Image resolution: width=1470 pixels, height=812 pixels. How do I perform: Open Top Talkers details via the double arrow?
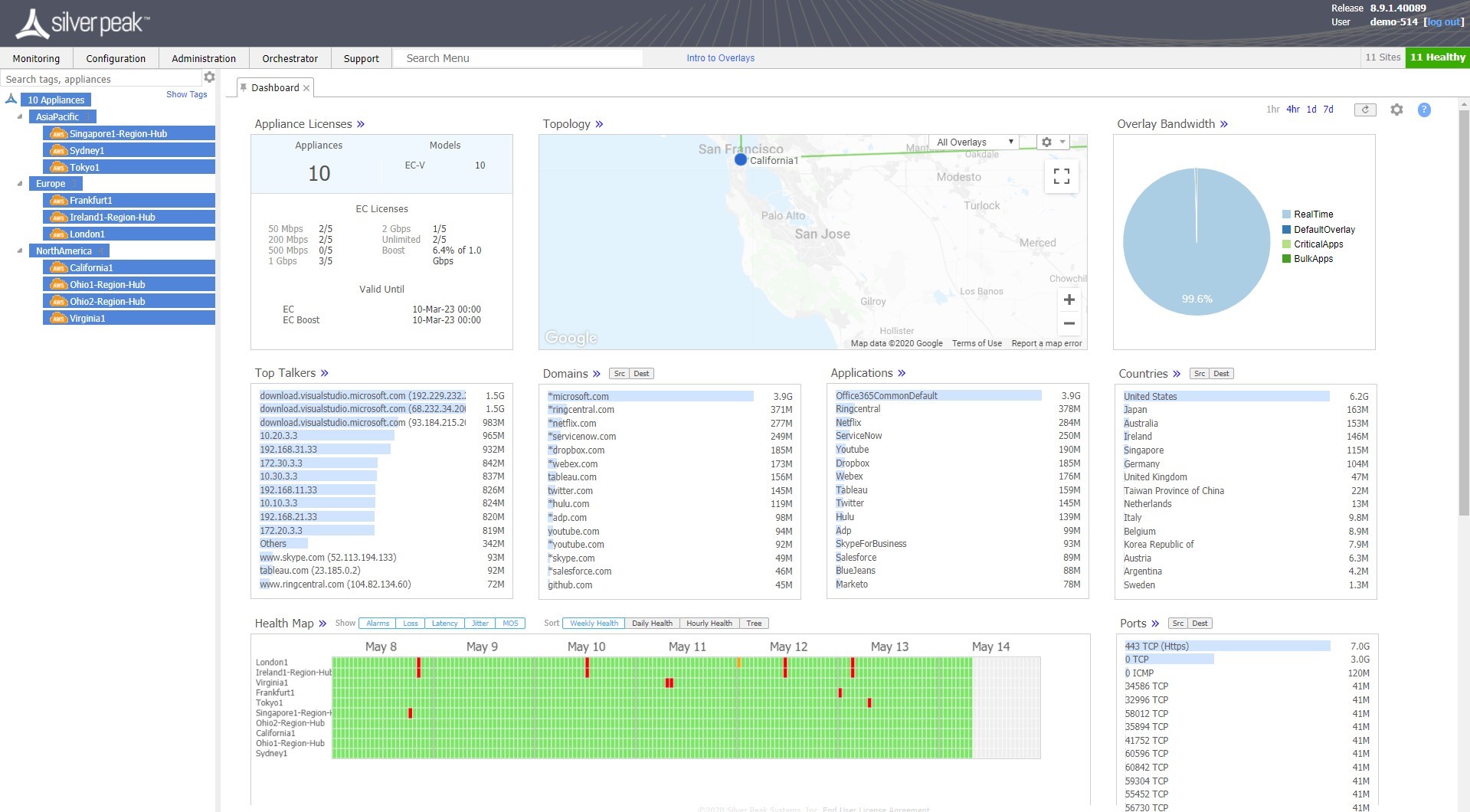tap(324, 373)
